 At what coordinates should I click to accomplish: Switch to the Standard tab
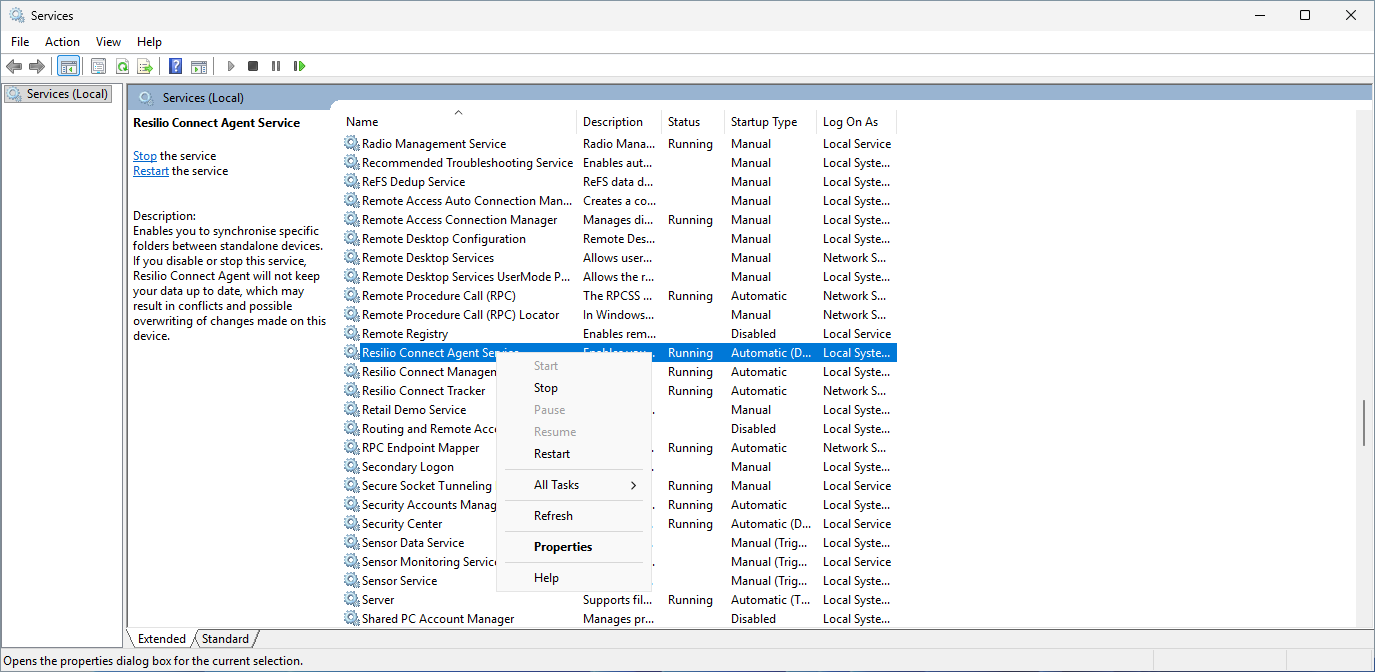226,639
